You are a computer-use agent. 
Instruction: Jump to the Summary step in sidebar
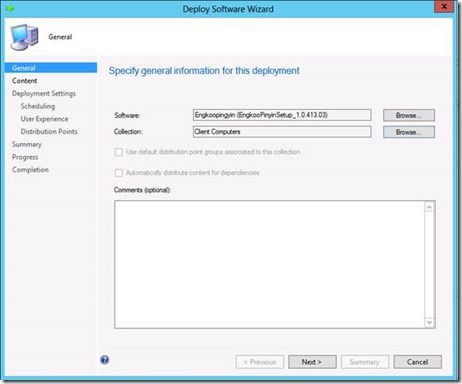[x=27, y=144]
